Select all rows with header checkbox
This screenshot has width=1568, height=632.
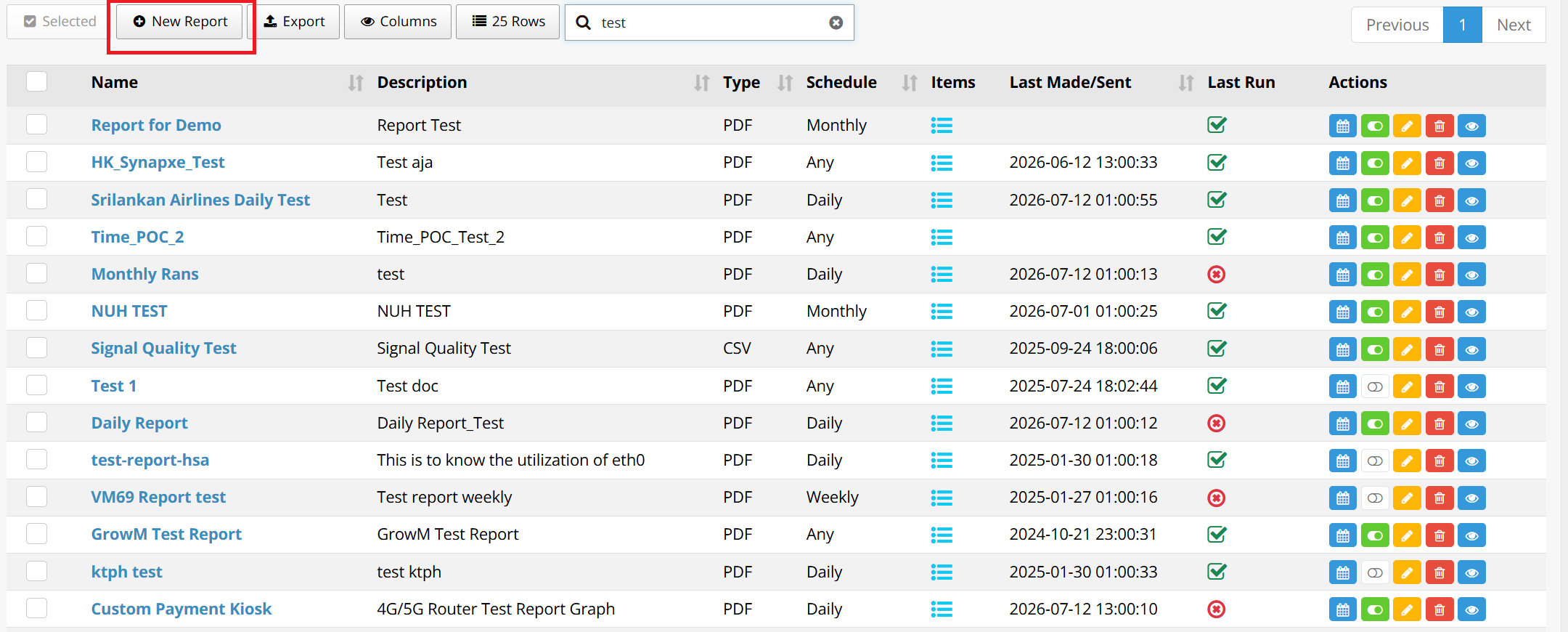point(36,81)
